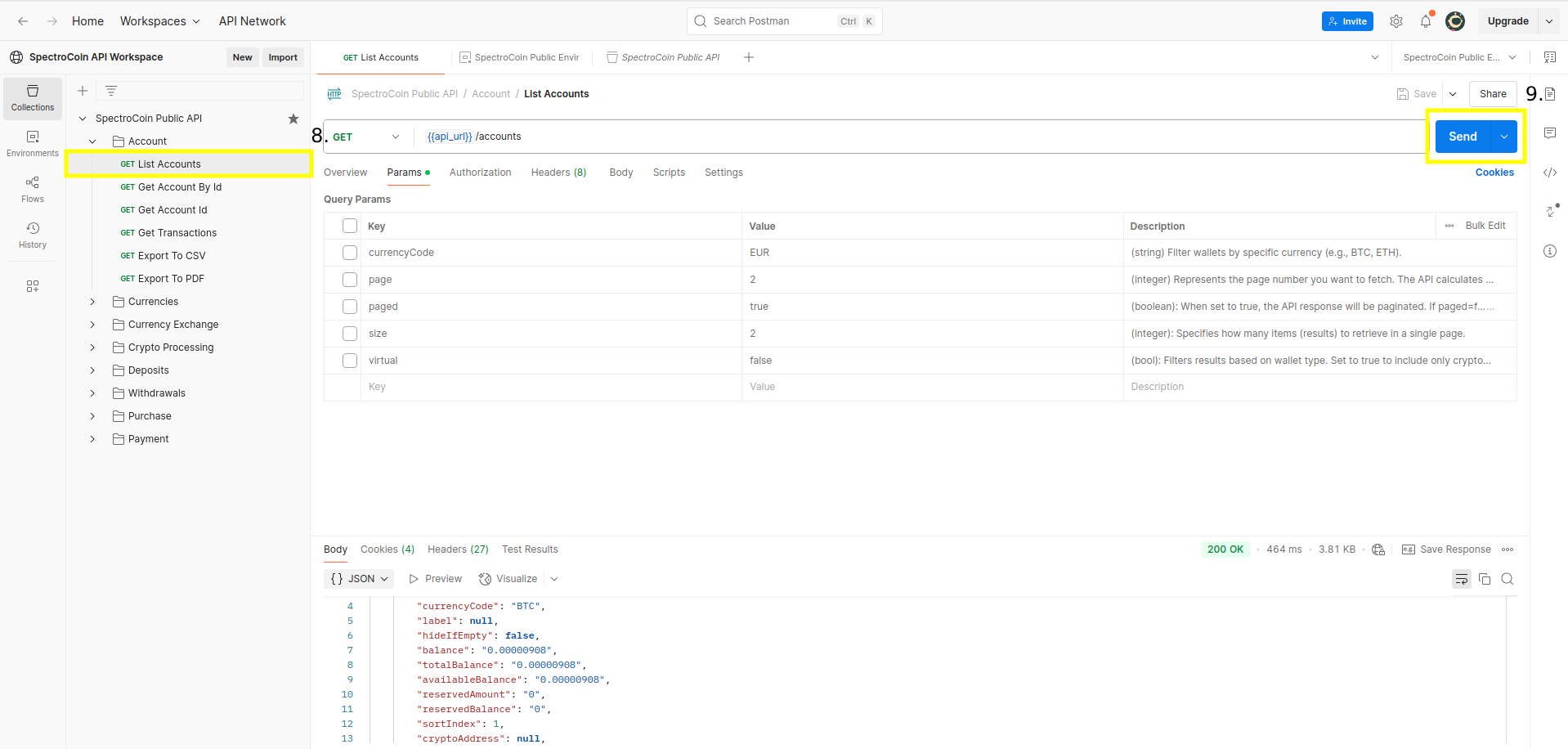Click the Share button

1493,94
